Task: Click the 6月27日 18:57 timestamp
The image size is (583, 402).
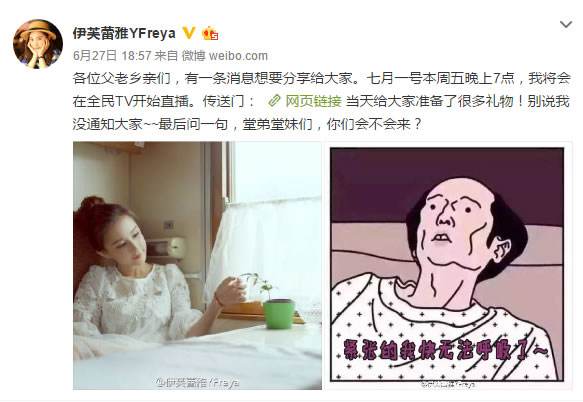Action: 112,56
